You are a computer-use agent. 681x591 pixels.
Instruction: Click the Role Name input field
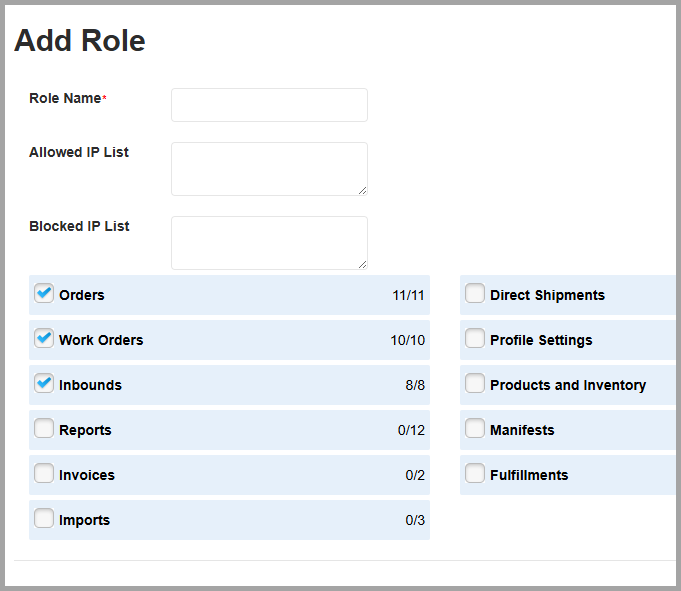click(x=269, y=105)
